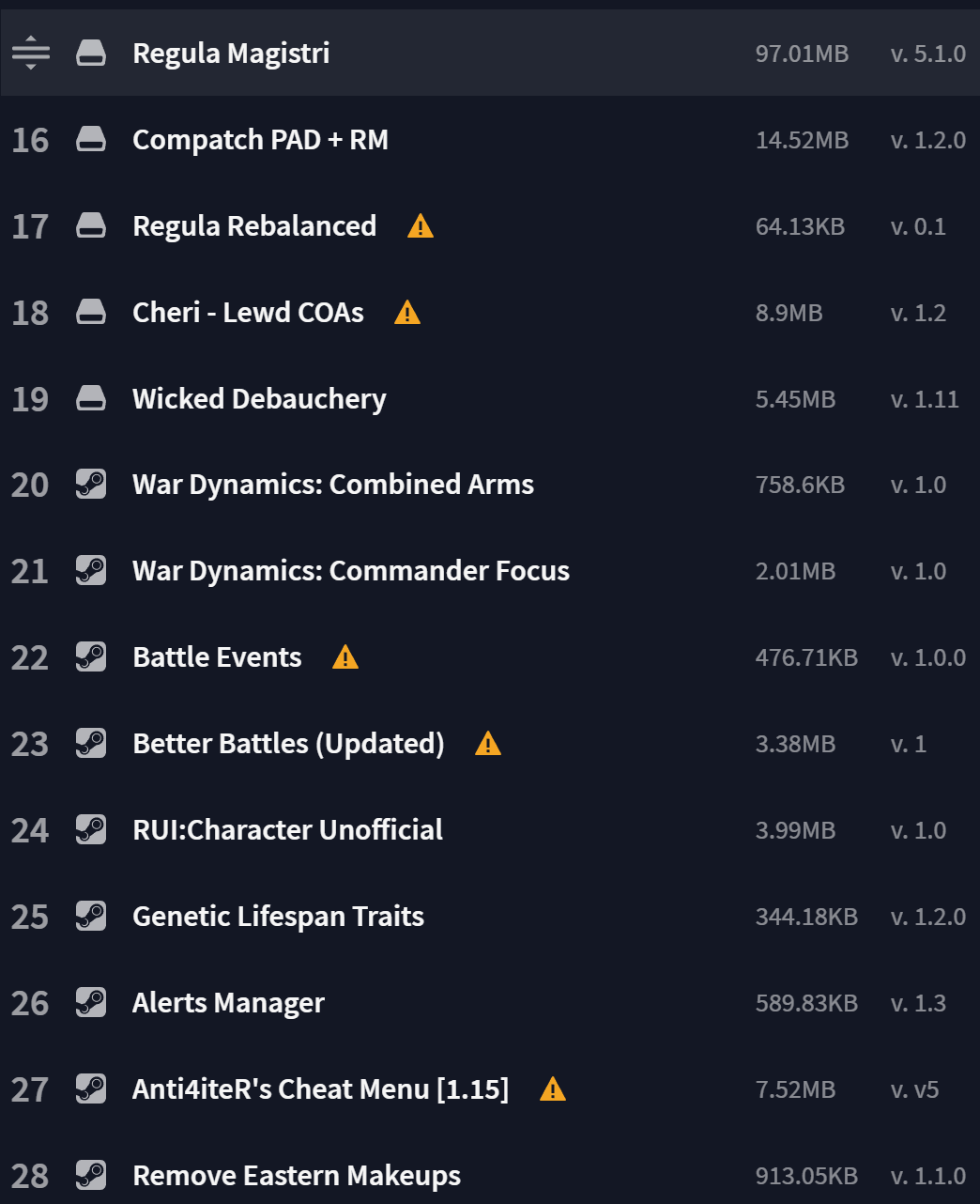
Task: Click load order number 19
Action: [x=30, y=399]
